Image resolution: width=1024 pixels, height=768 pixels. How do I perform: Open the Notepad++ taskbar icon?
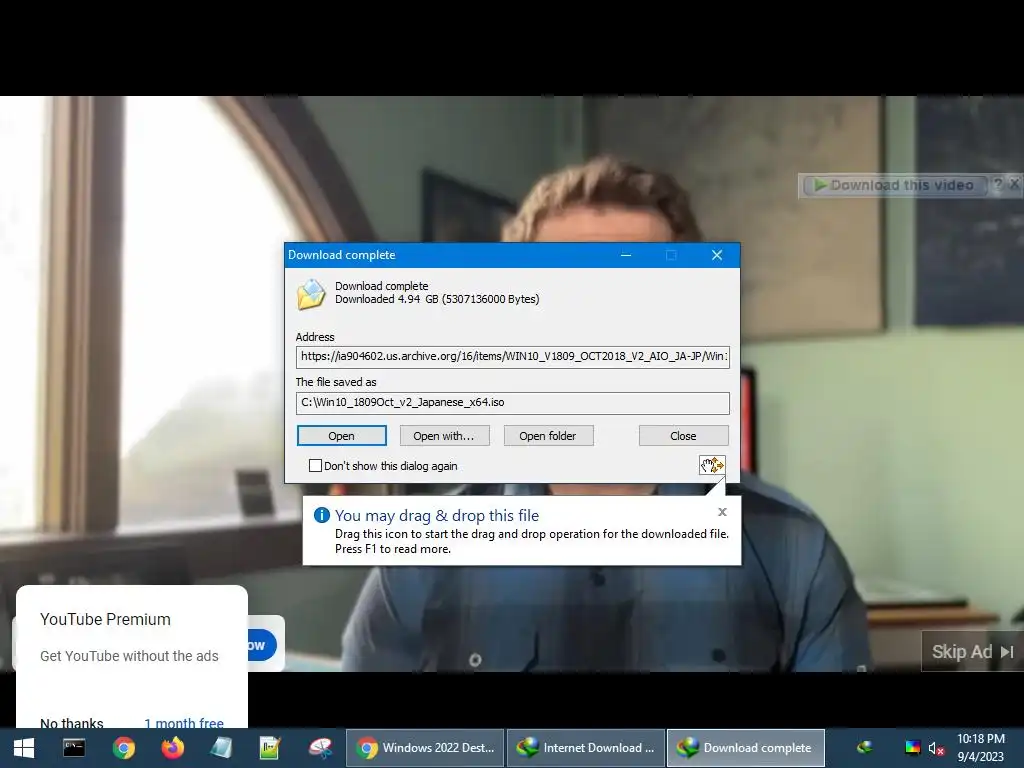click(270, 748)
